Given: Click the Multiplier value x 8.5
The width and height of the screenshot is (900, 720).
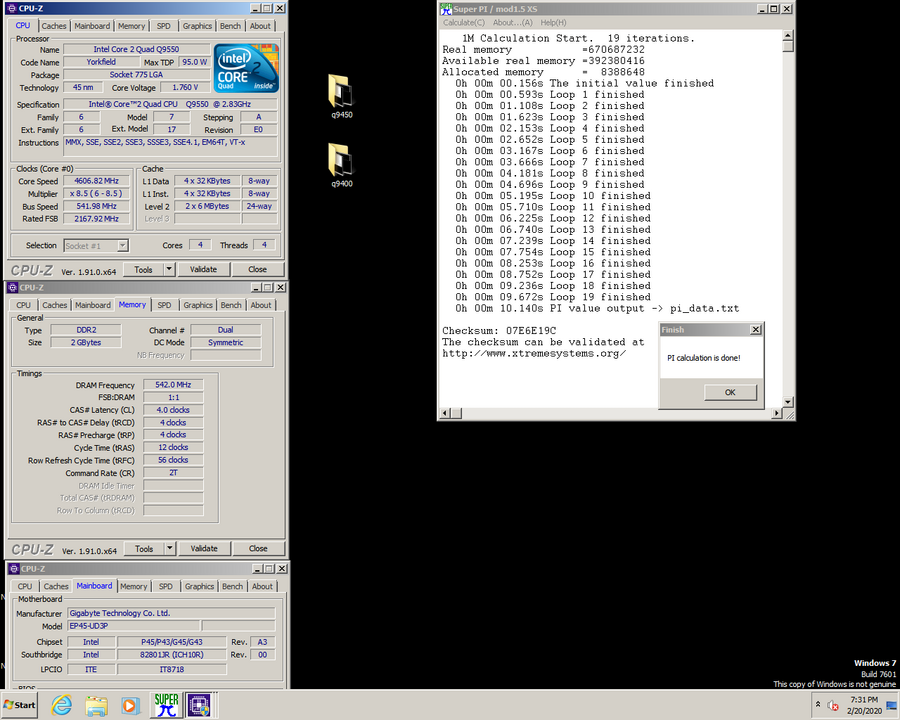Looking at the screenshot, I should (x=96, y=193).
